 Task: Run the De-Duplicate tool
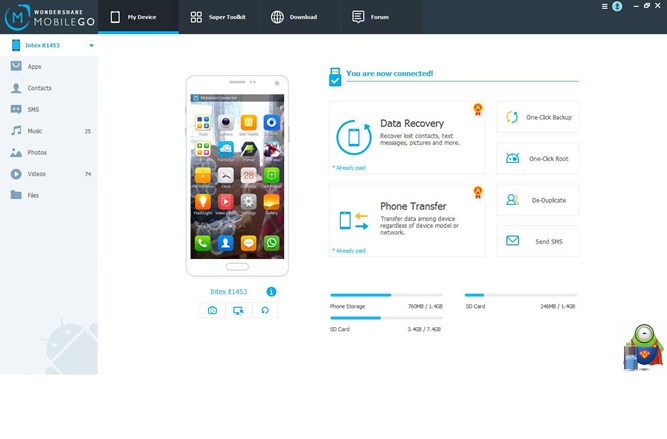click(538, 200)
